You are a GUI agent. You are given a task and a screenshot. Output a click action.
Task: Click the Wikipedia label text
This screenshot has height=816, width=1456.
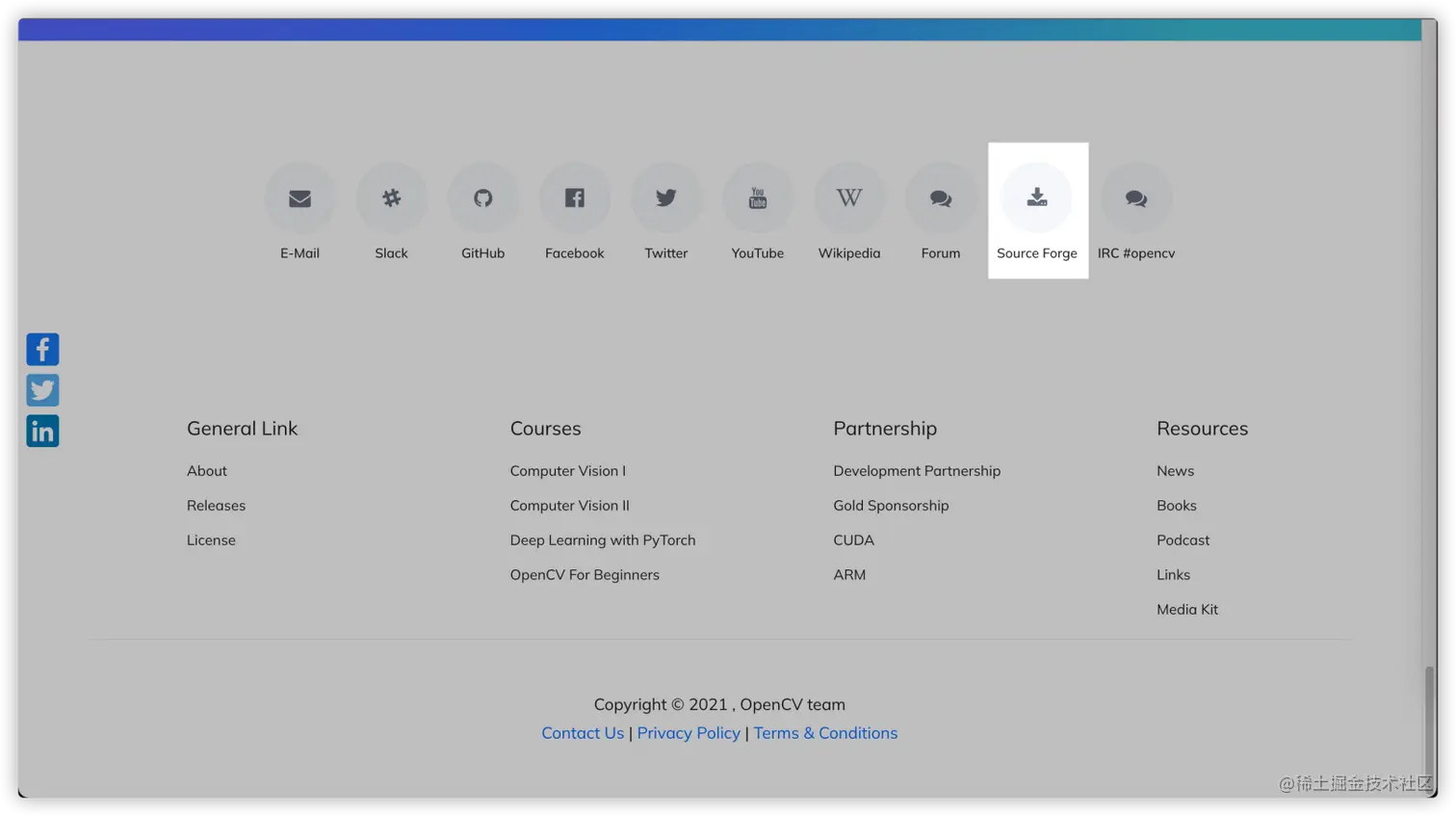pos(848,253)
